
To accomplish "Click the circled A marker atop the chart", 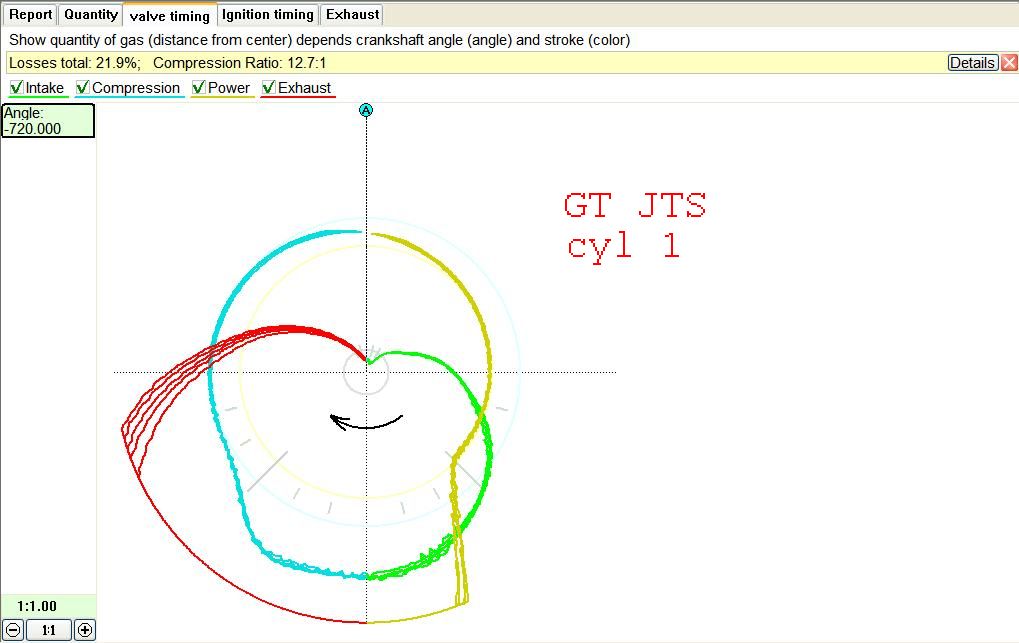I will 366,111.
